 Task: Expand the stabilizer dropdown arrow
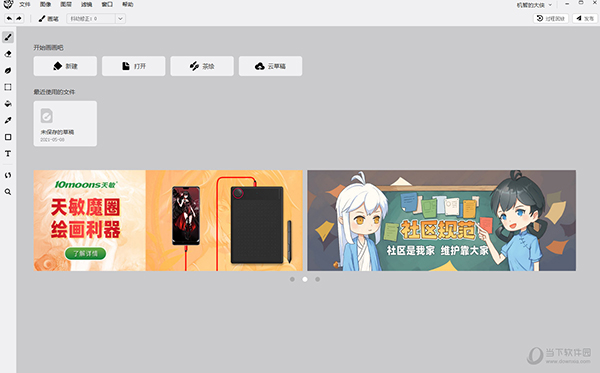[x=120, y=18]
